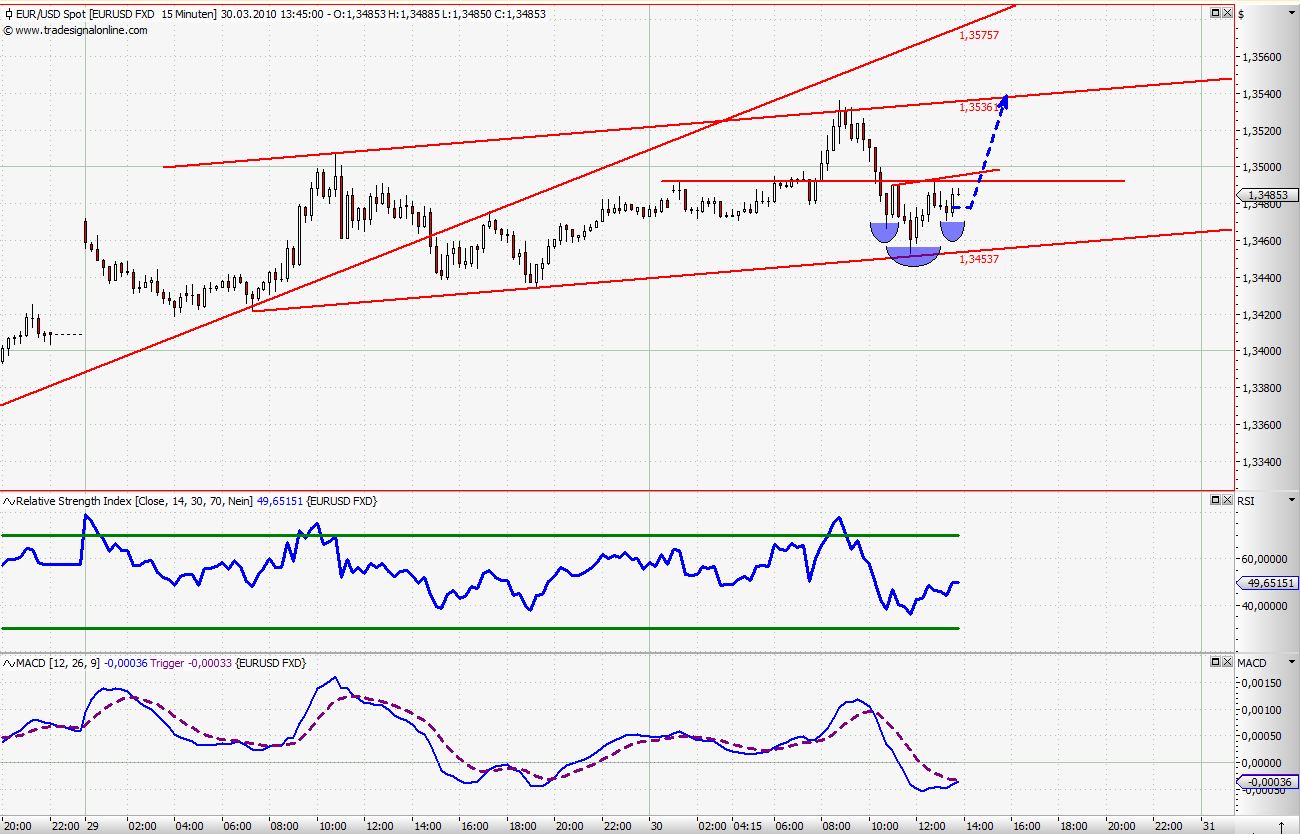Image resolution: width=1300 pixels, height=834 pixels.
Task: Click the $ symbol atop the price axis
Action: [x=1240, y=13]
